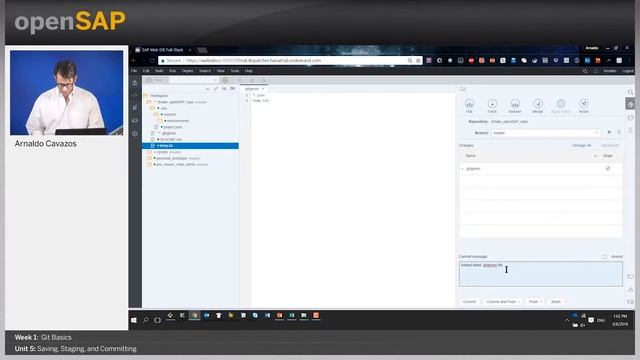Select SAP Web IDE Full-Stack browser tab

point(163,50)
